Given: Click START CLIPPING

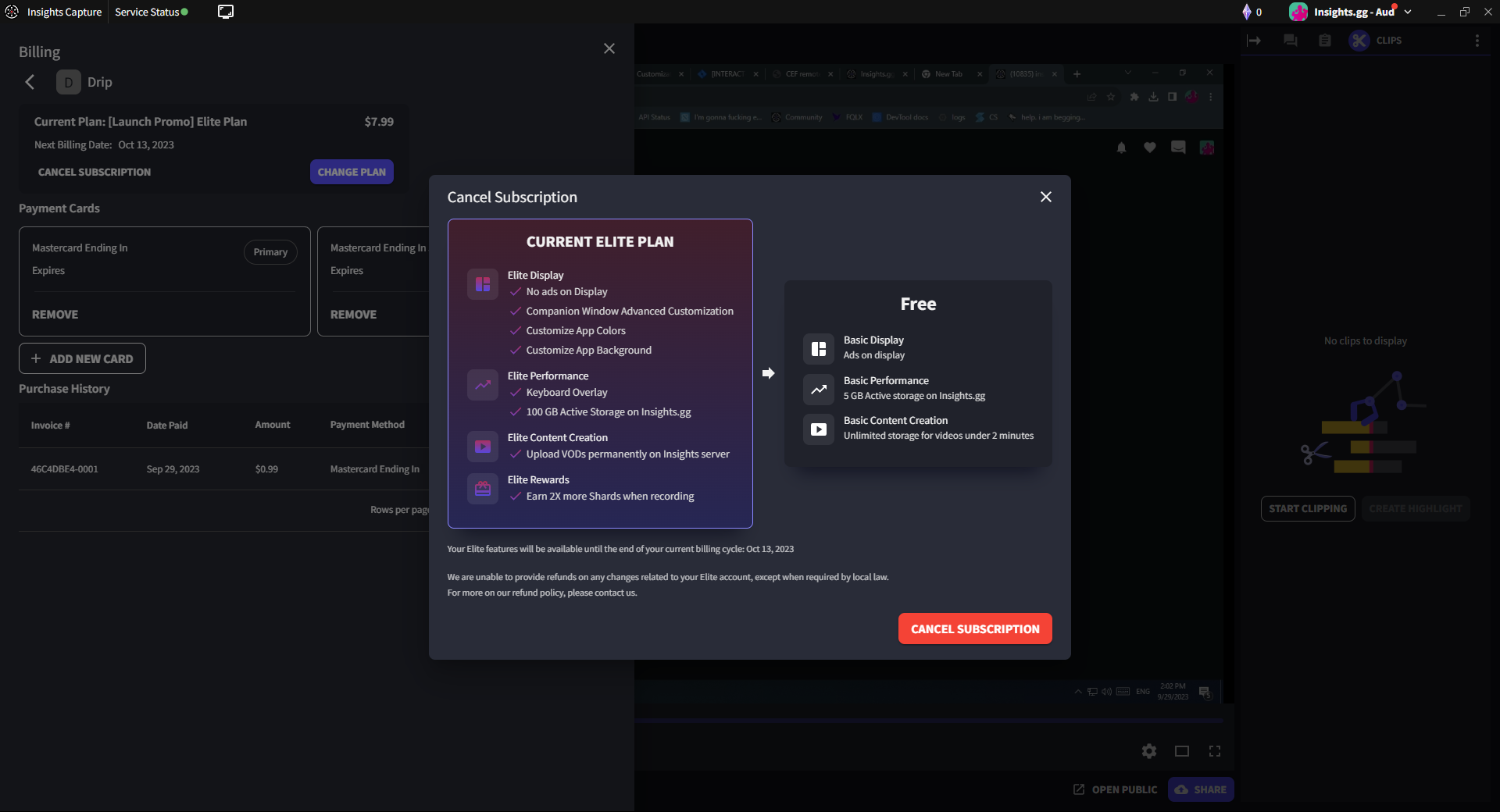Looking at the screenshot, I should tap(1308, 508).
